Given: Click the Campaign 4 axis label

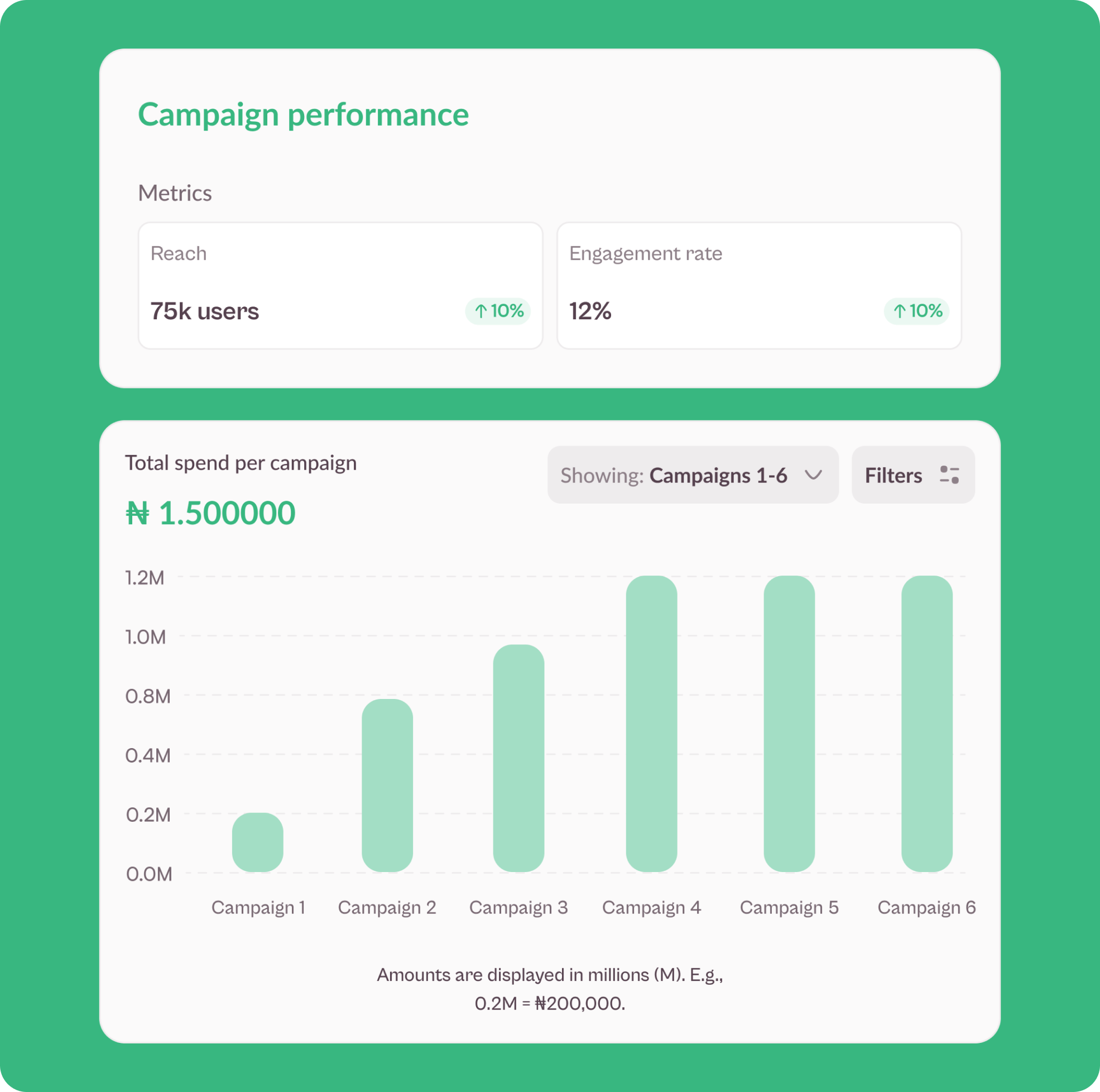Looking at the screenshot, I should point(651,907).
